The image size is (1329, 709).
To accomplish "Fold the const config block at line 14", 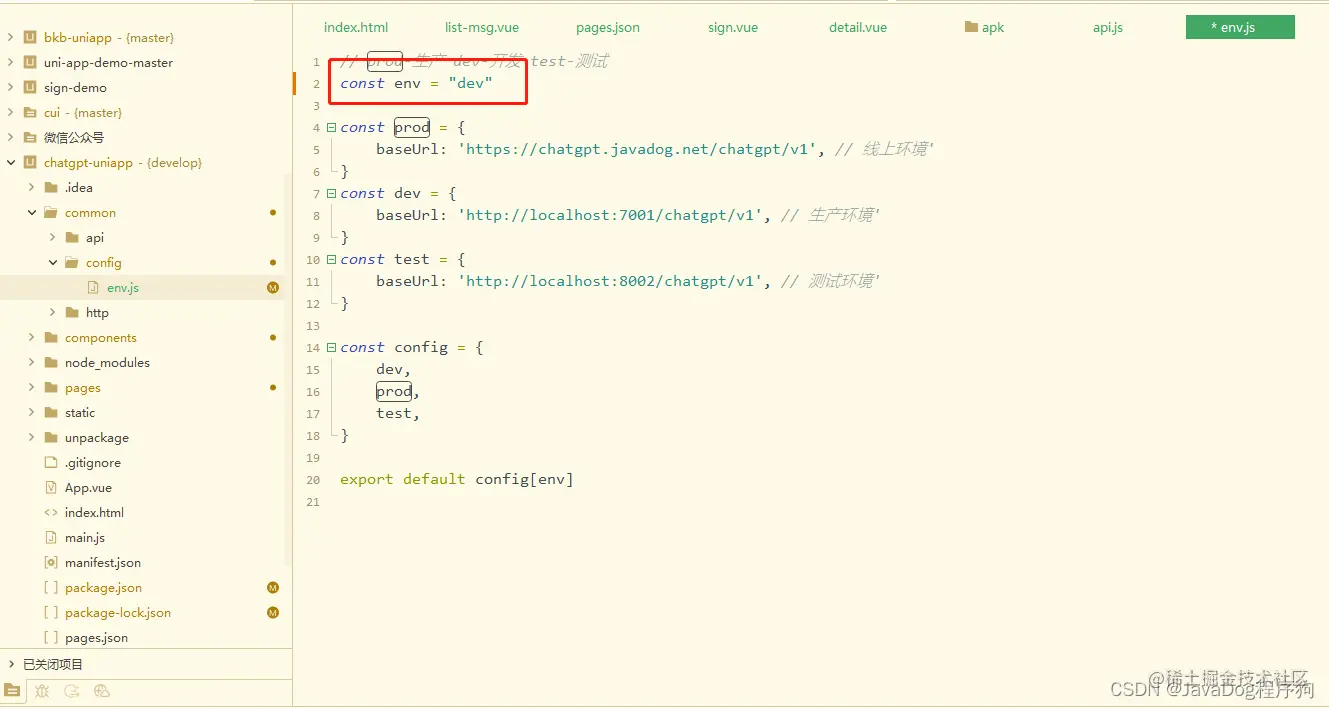I will (331, 347).
